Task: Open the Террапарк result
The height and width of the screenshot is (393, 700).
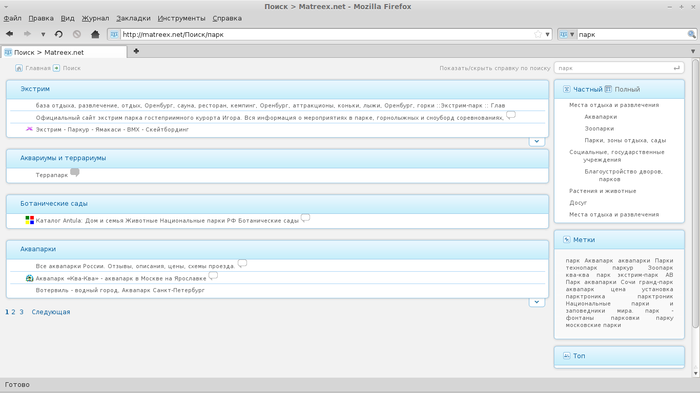Action: [x=52, y=175]
